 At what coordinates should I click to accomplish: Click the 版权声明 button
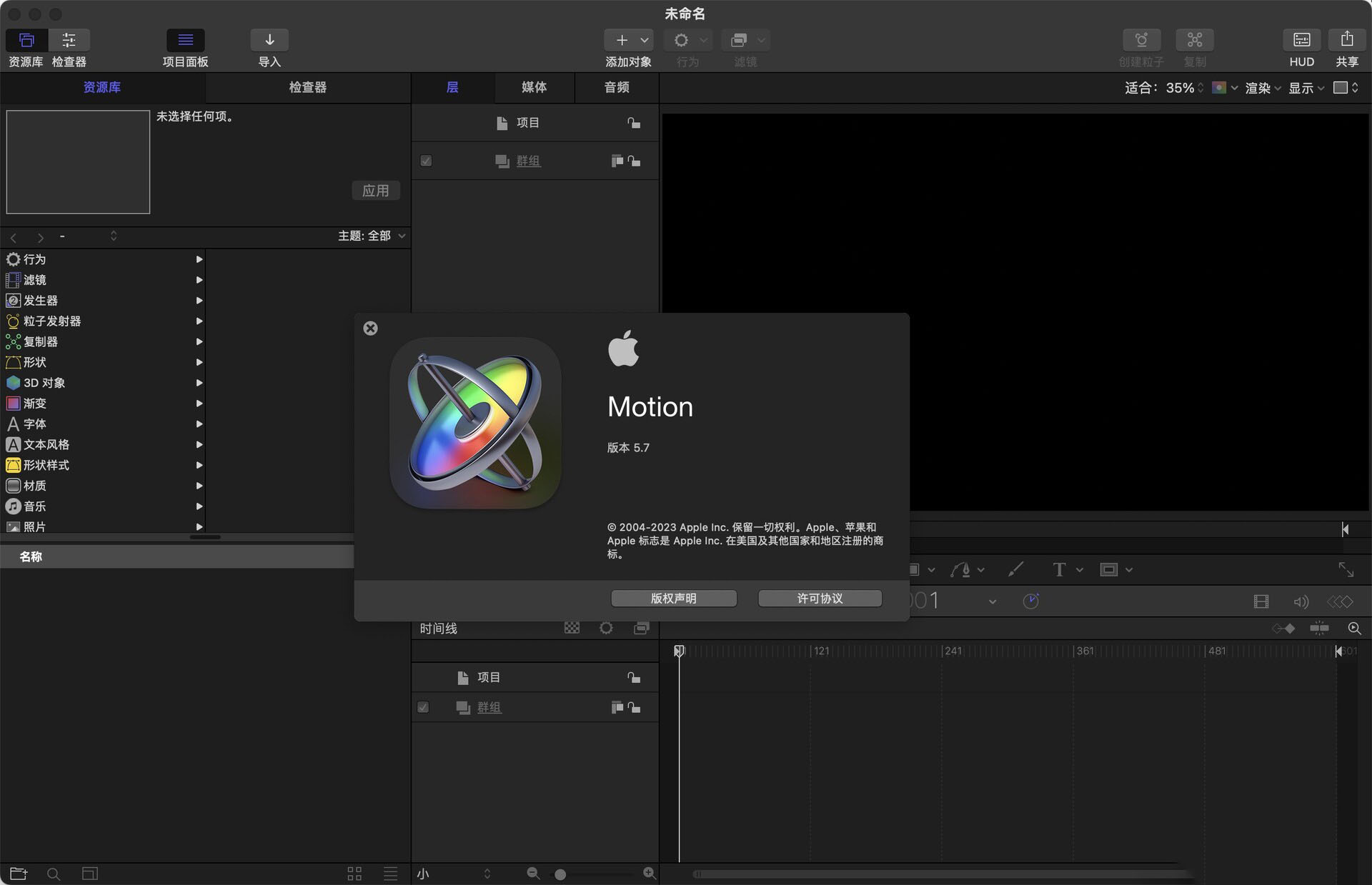(674, 598)
